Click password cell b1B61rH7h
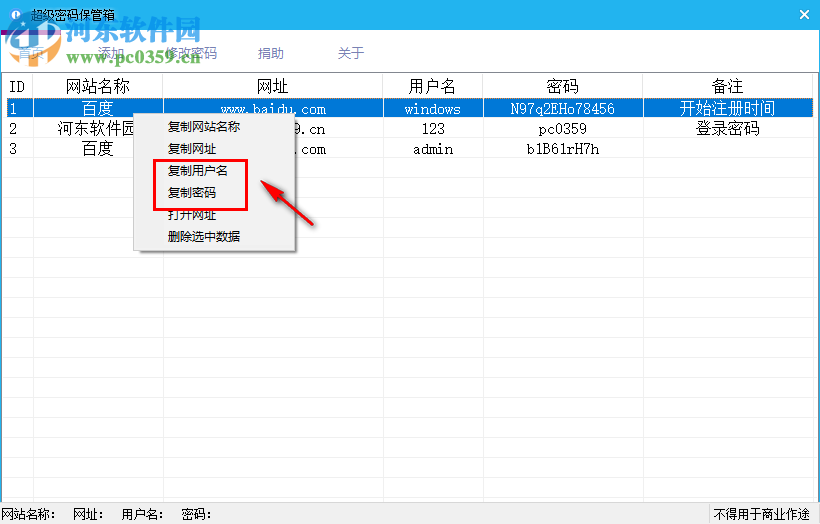 pos(563,149)
